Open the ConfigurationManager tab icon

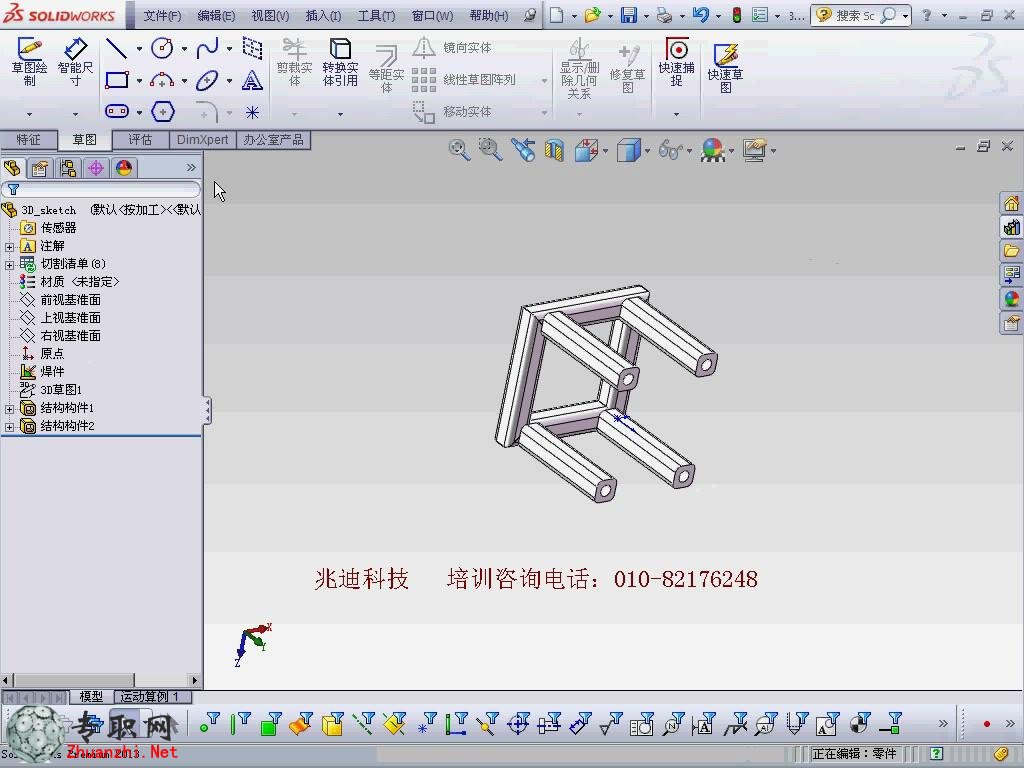pos(67,168)
